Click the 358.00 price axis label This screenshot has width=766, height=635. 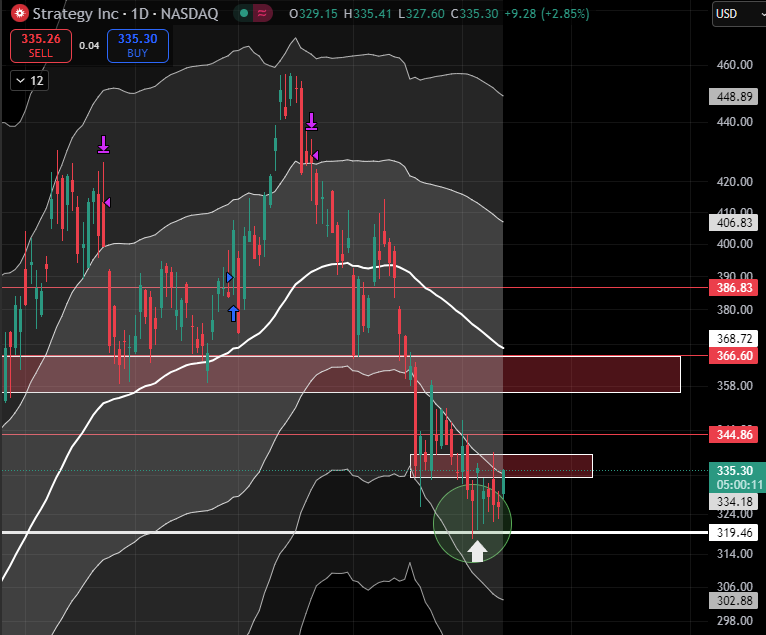coord(734,385)
